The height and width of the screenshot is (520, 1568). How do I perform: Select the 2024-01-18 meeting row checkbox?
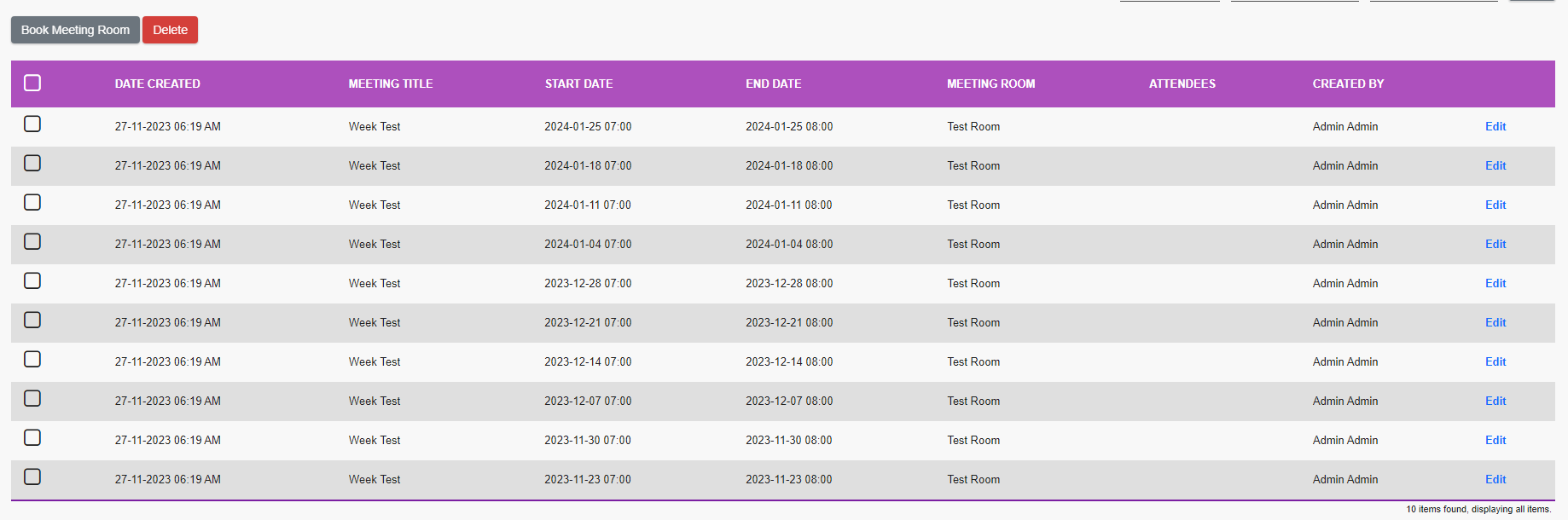(x=32, y=163)
